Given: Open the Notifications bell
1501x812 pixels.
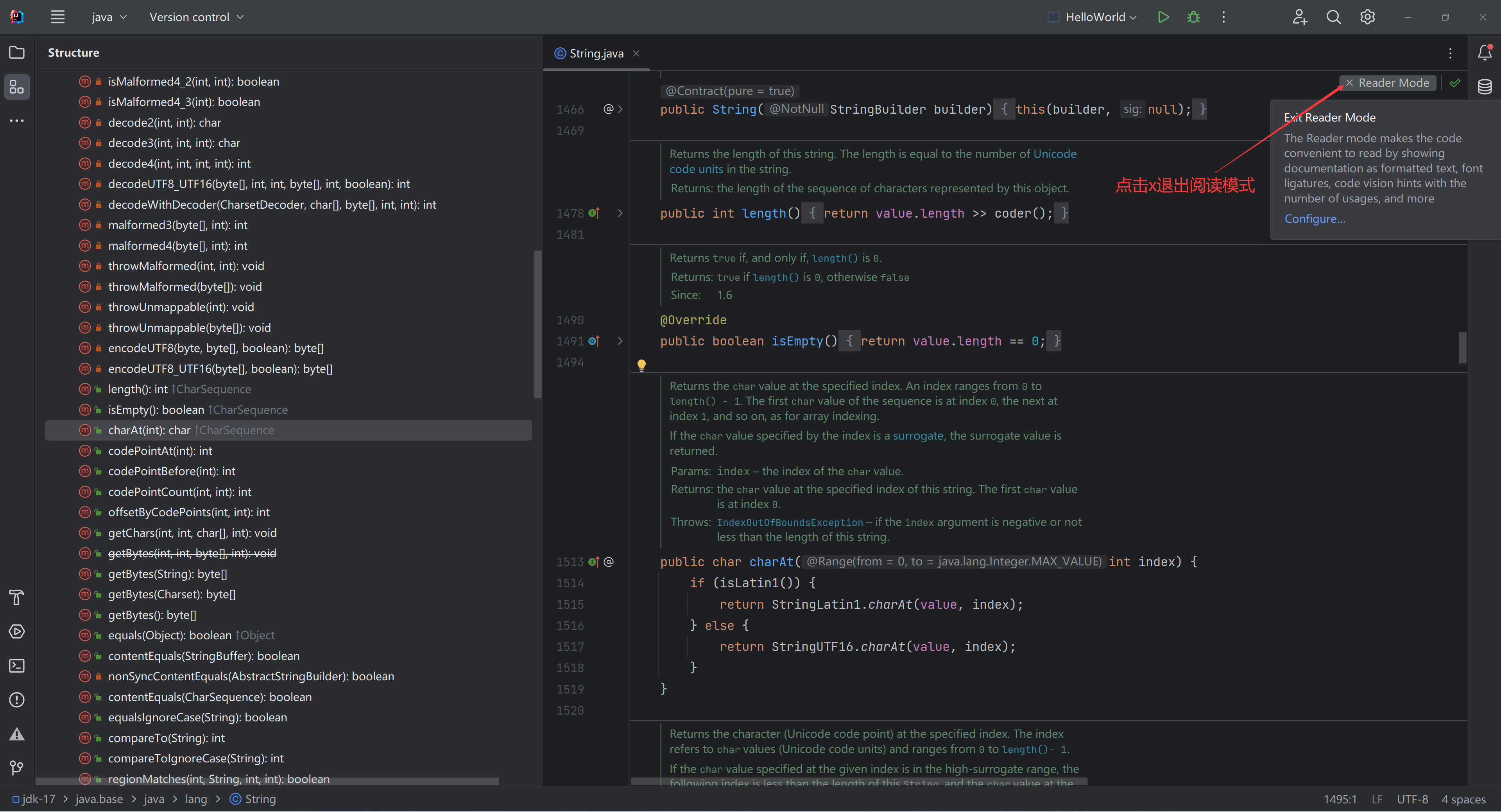Looking at the screenshot, I should click(x=1485, y=52).
